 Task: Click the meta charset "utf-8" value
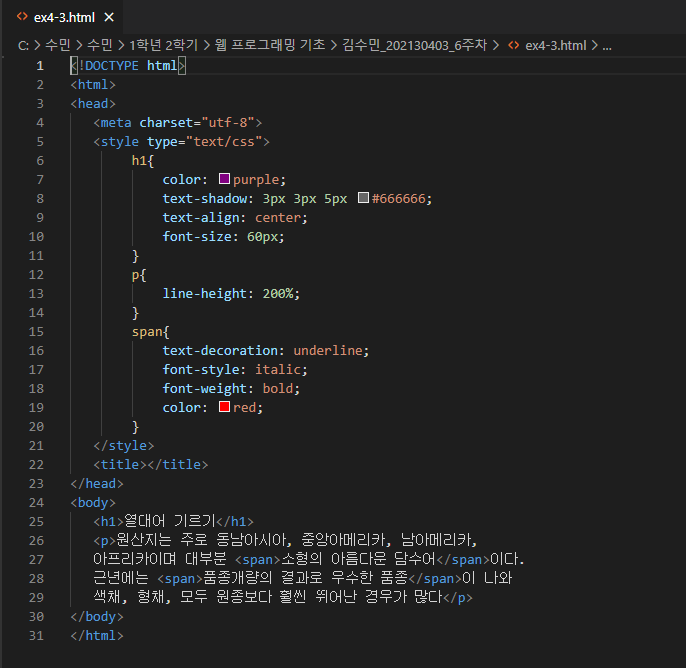(x=228, y=122)
